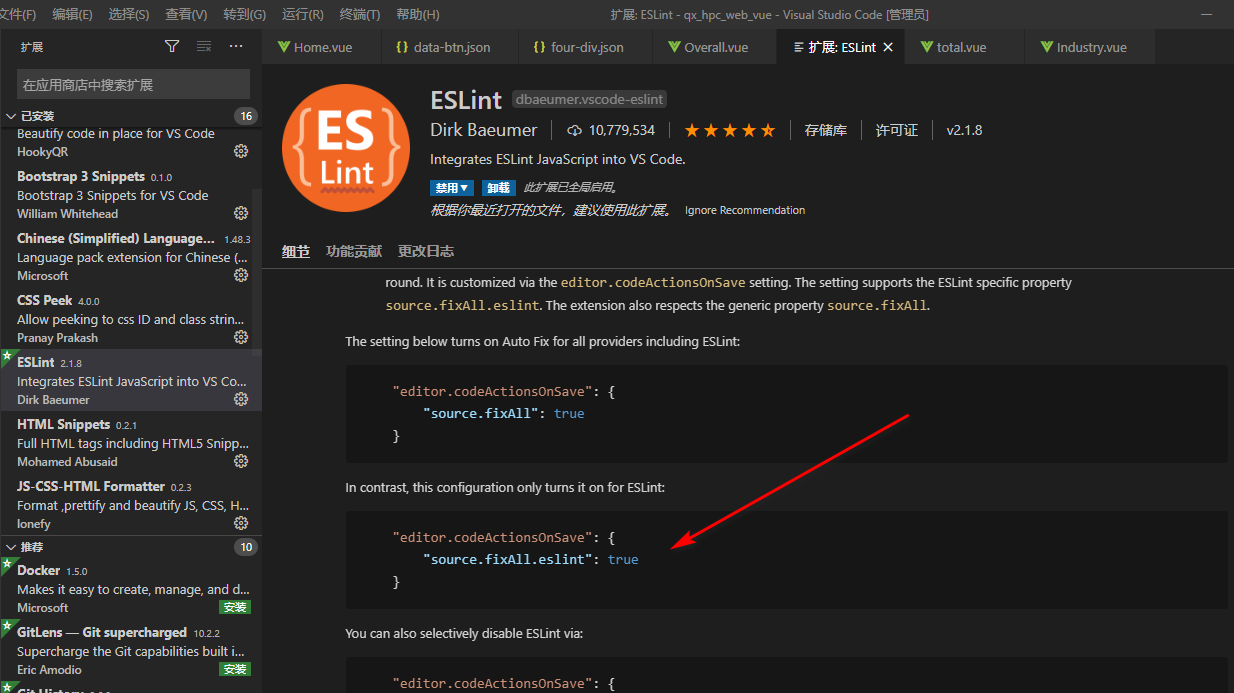Image resolution: width=1234 pixels, height=693 pixels.
Task: Open the 禁用 dropdown for ESLint
Action: pyautogui.click(x=452, y=187)
